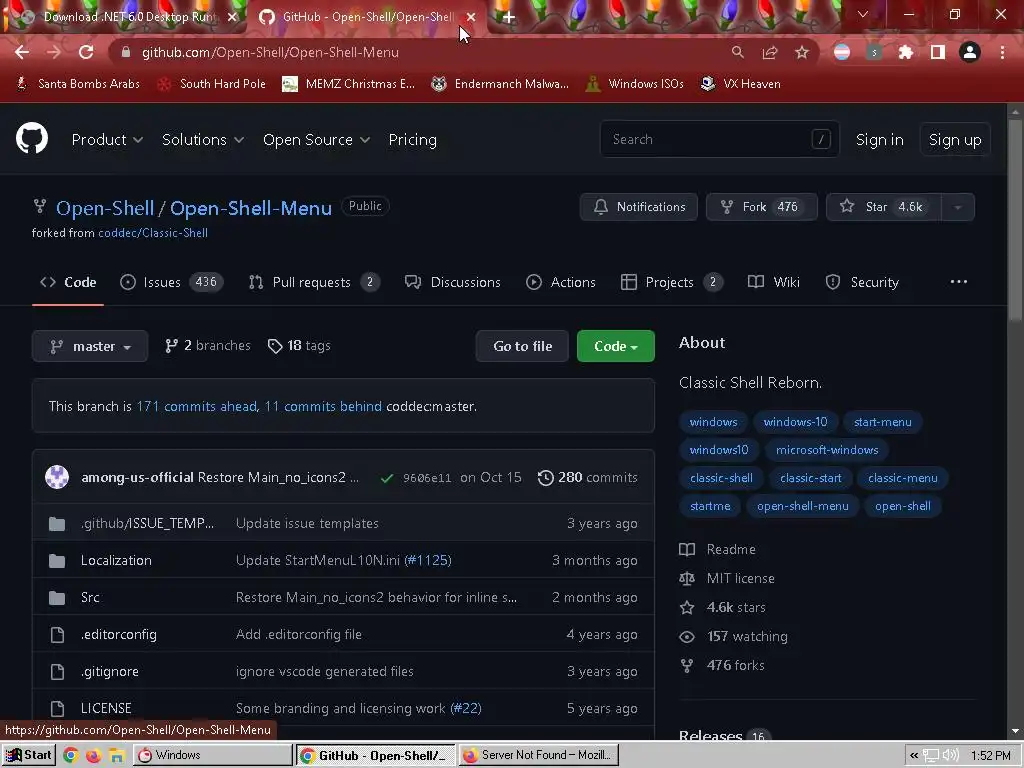Screen dimensions: 1024x768
Task: Click the browser address bar URL
Action: tap(270, 52)
